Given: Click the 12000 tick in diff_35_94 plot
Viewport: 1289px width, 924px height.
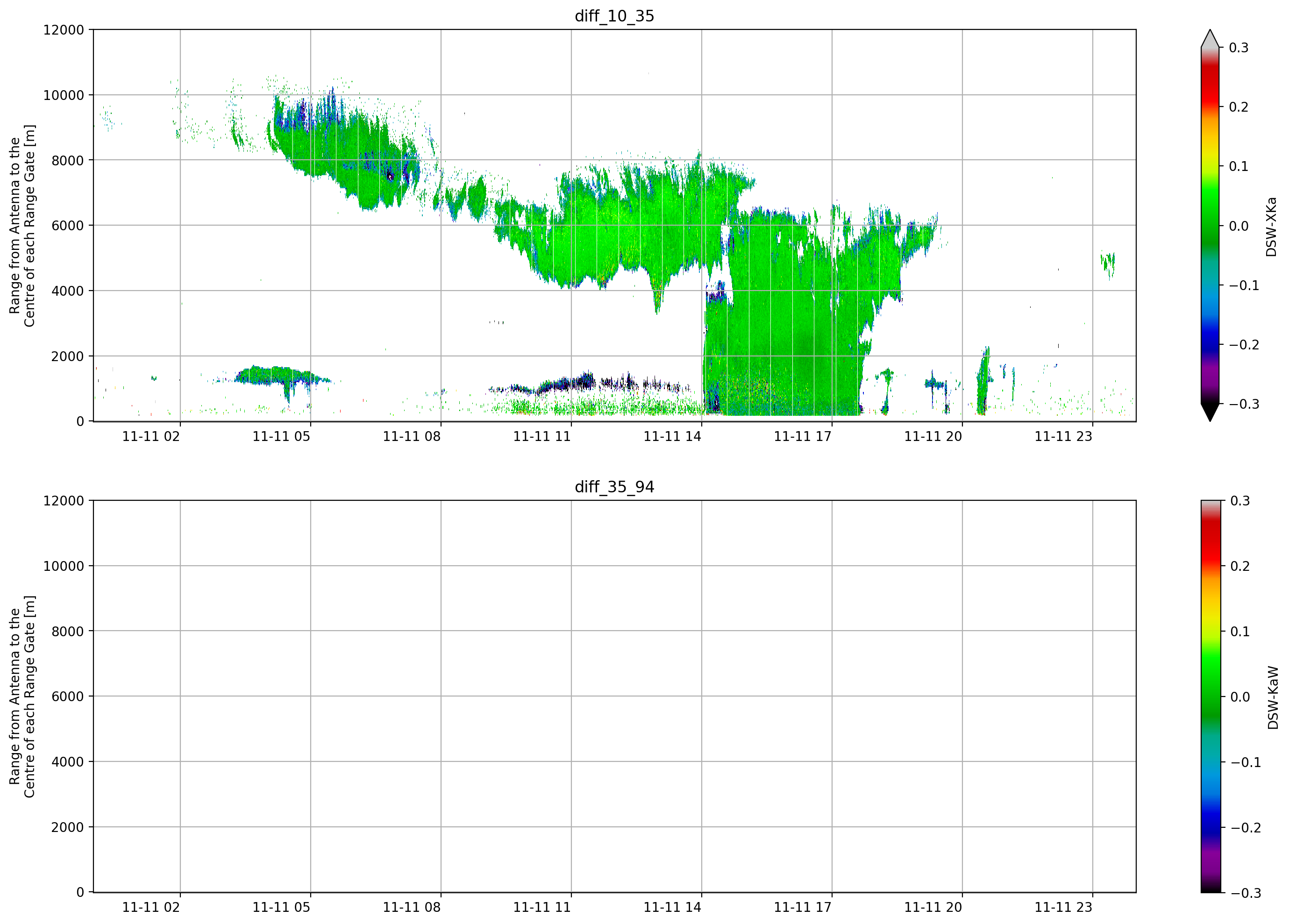Looking at the screenshot, I should 64,501.
